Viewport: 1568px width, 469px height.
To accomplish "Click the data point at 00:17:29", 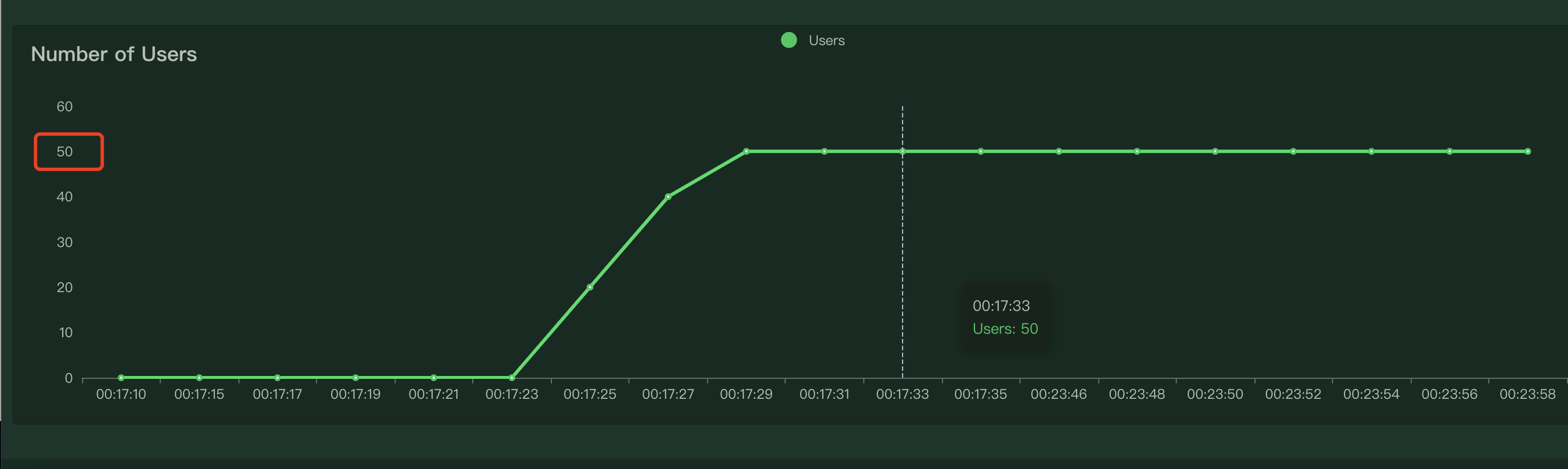I will (x=746, y=151).
